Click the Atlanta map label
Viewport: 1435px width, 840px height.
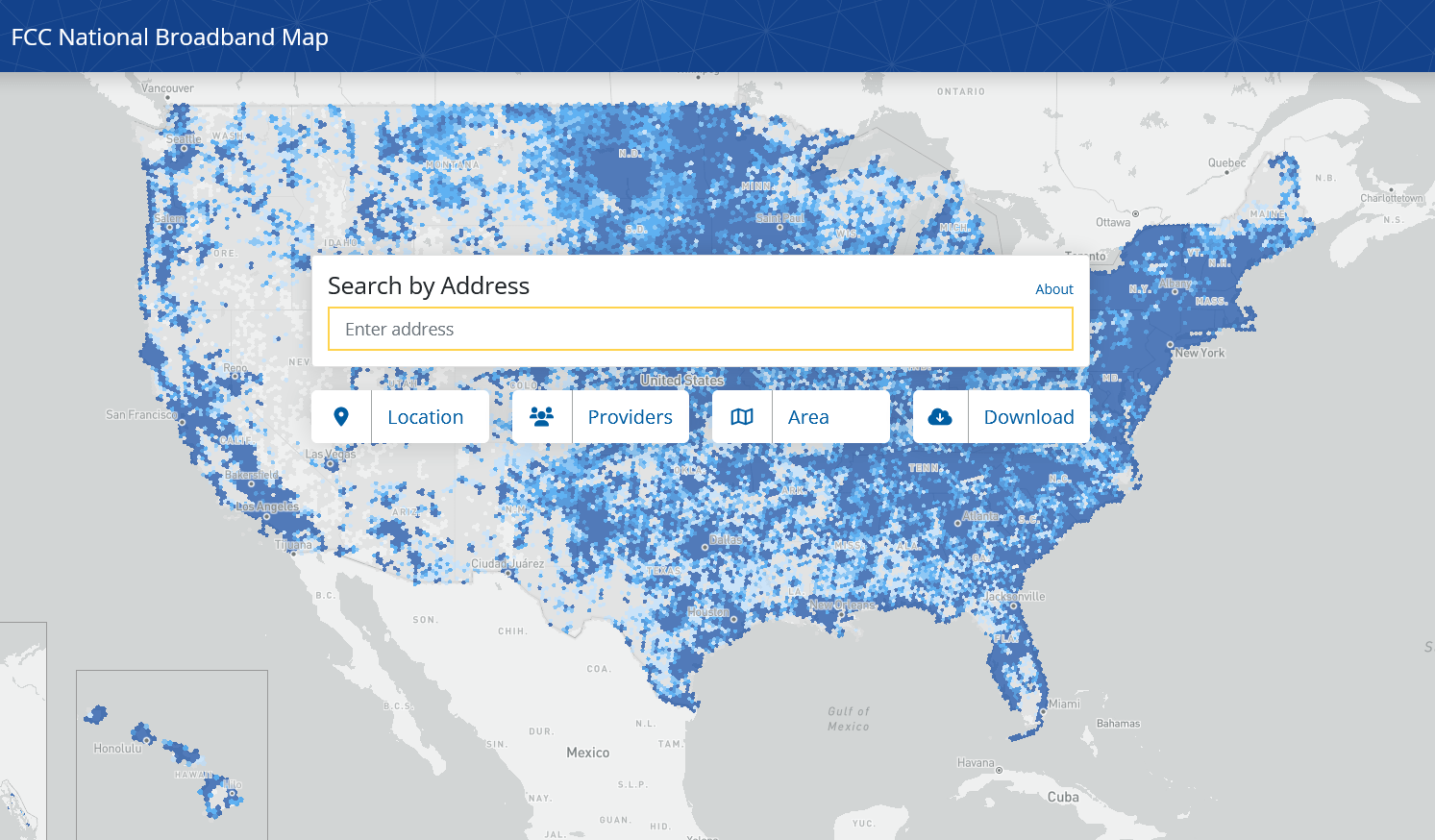click(x=980, y=516)
